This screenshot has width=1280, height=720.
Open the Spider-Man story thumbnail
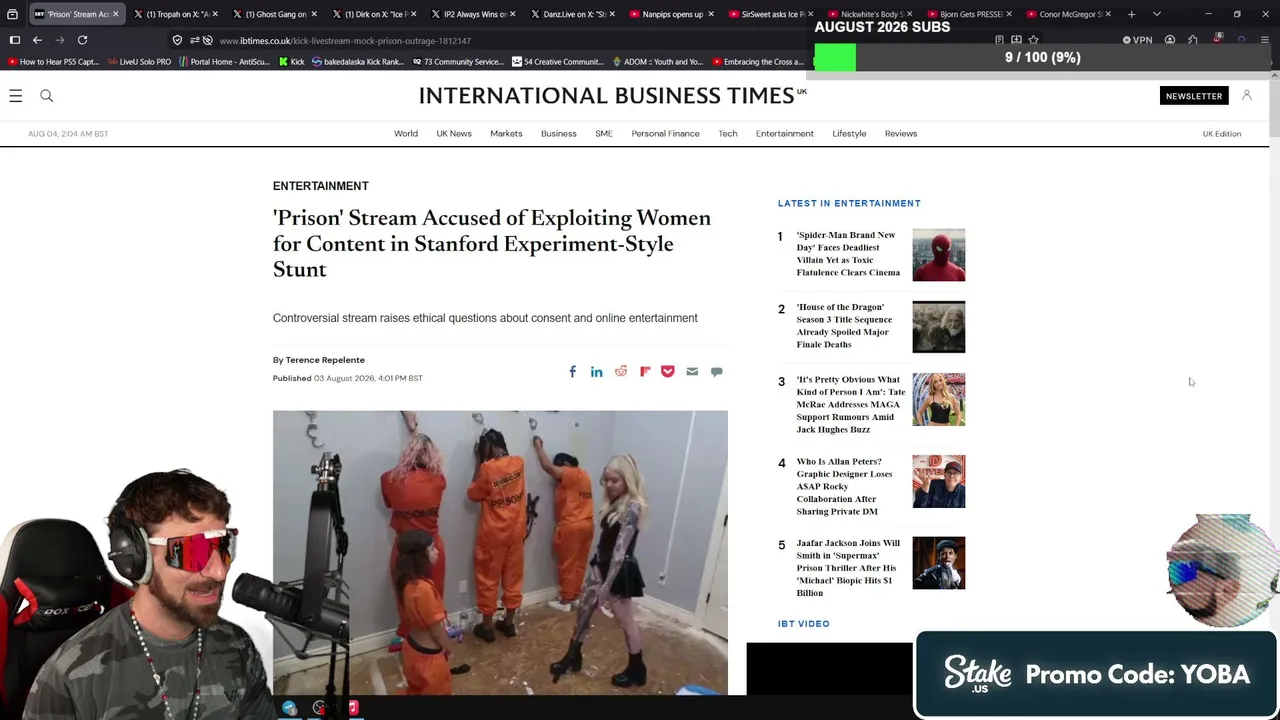(938, 255)
